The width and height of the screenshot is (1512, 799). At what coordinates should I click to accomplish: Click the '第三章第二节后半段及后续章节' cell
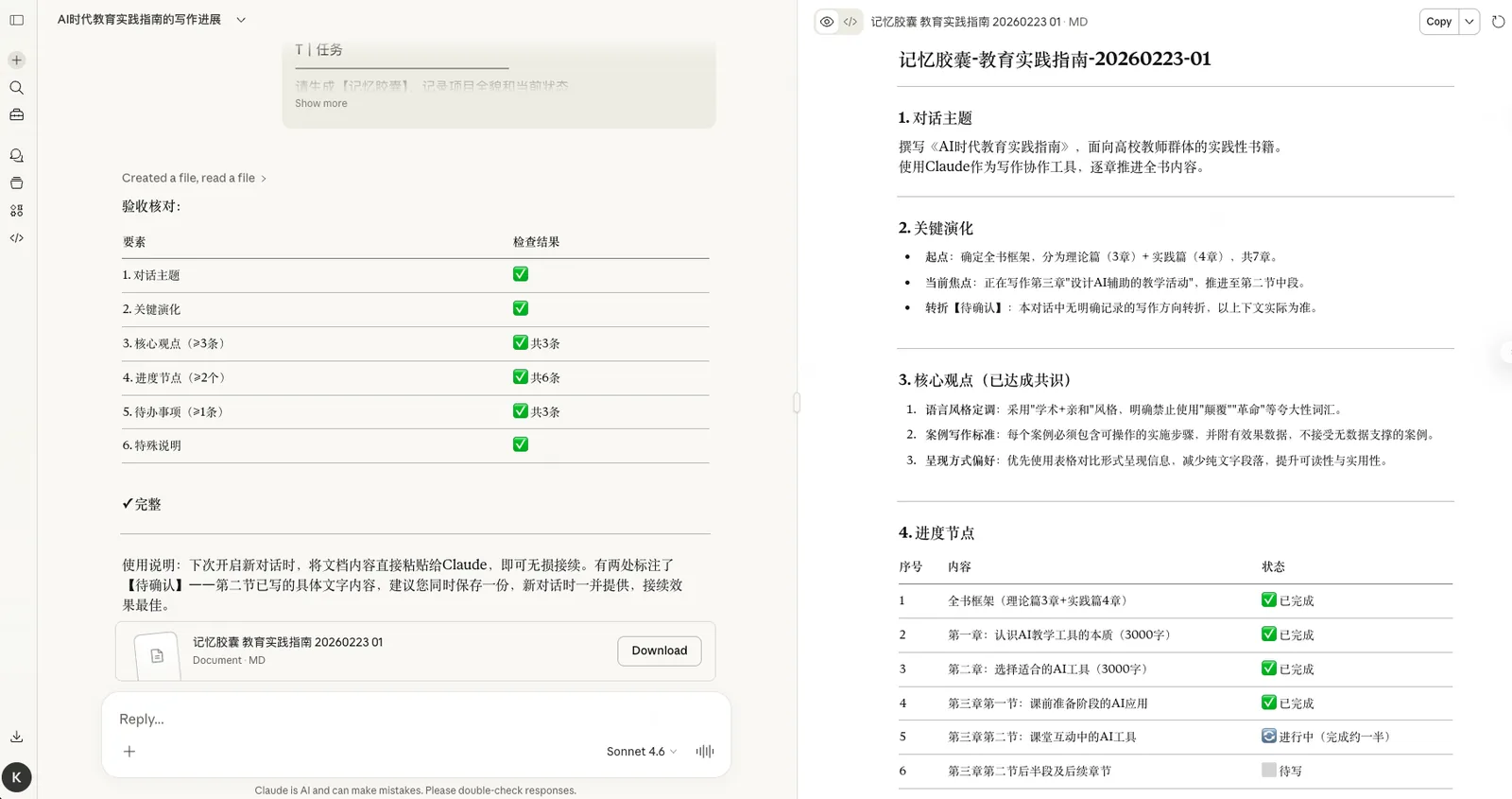coord(1030,771)
